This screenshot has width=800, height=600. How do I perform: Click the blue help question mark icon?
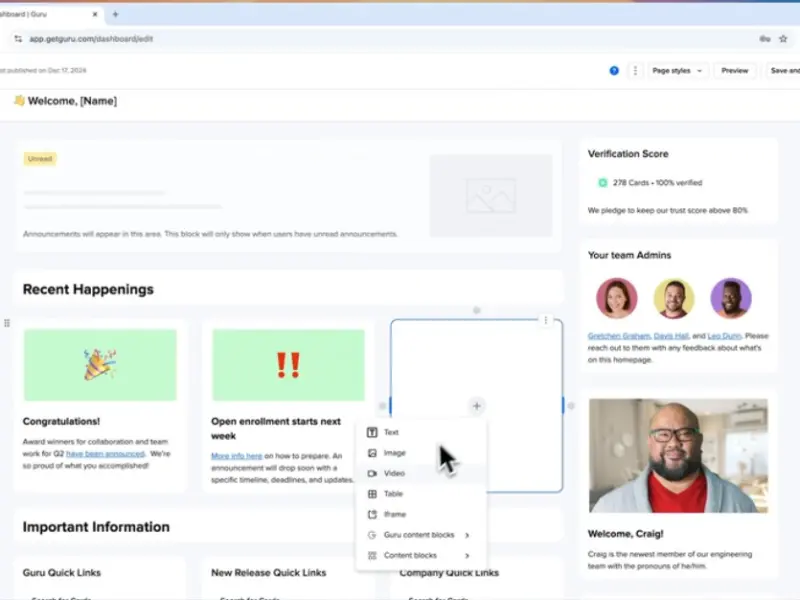point(614,70)
